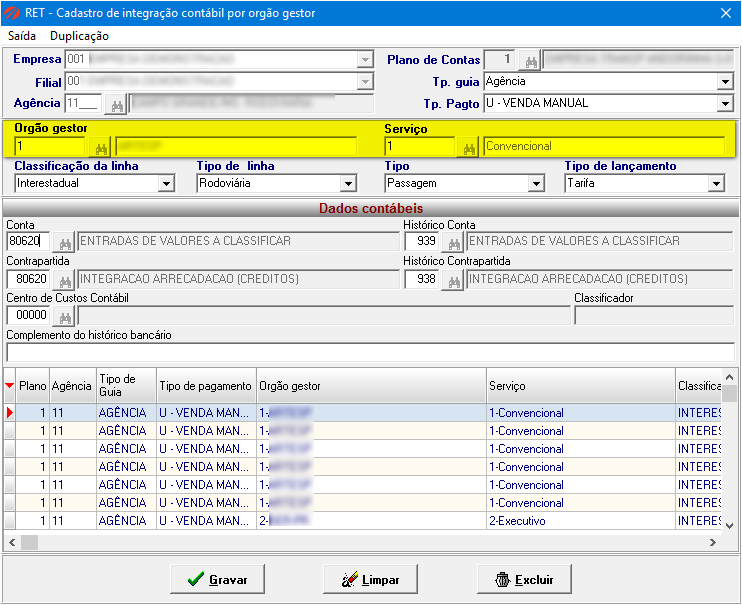Open Histórico Conta search binoculars
Image resolution: width=742 pixels, height=605 pixels.
point(453,242)
